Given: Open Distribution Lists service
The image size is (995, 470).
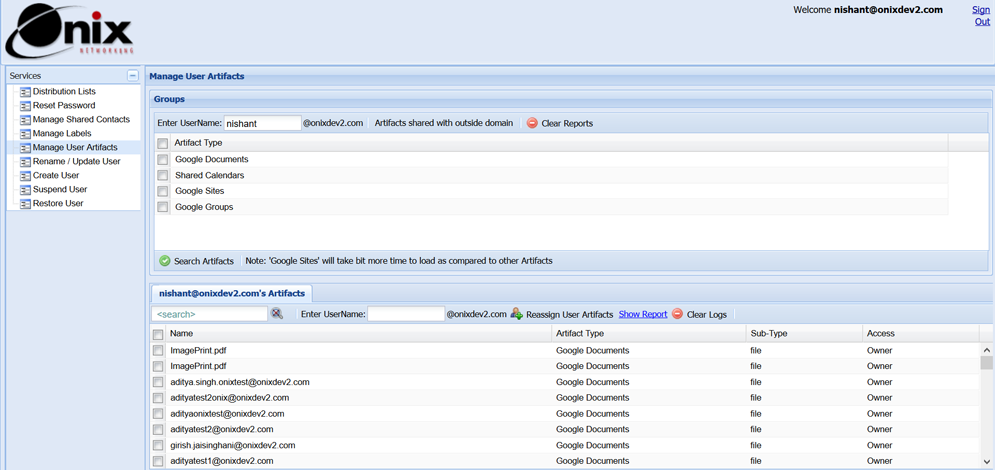Looking at the screenshot, I should pyautogui.click(x=64, y=91).
